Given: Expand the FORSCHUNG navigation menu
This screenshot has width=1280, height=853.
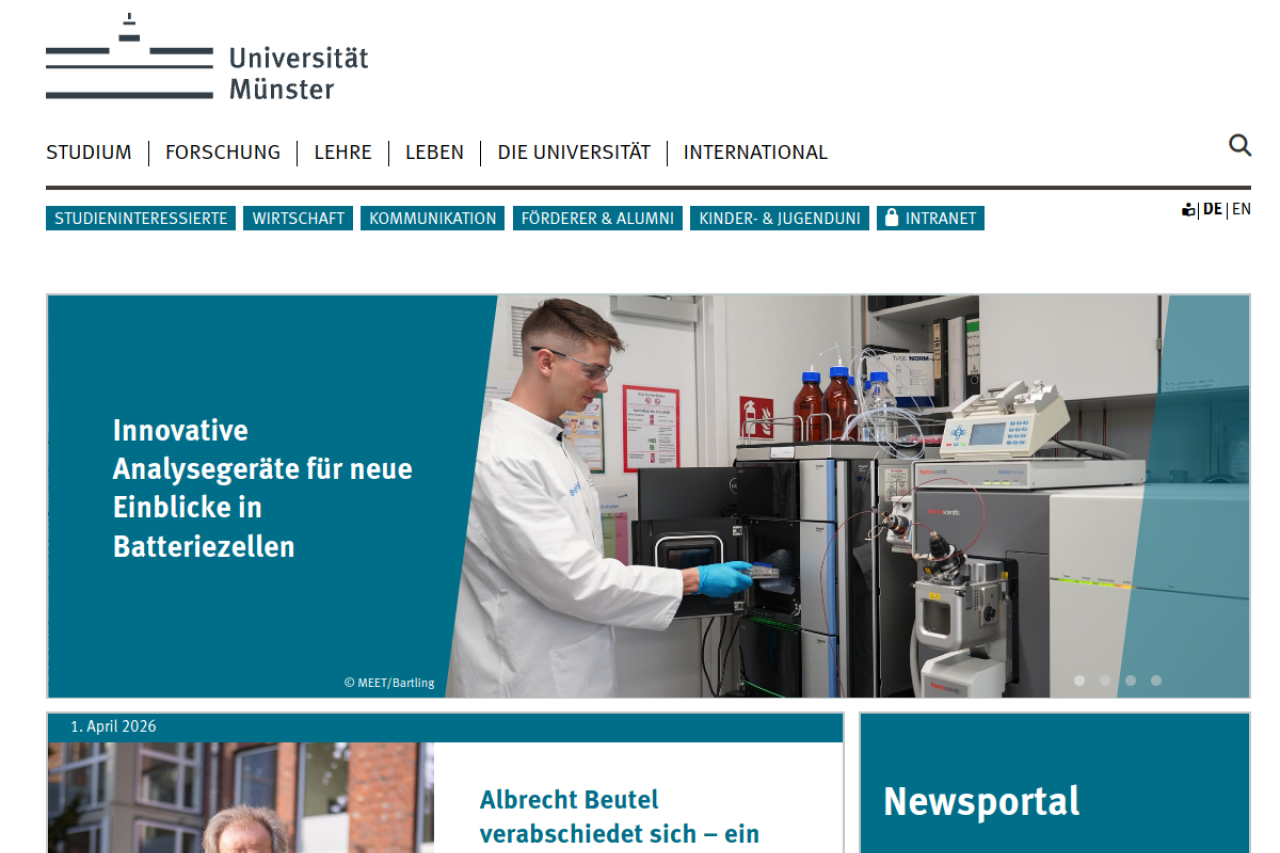Looking at the screenshot, I should [x=223, y=153].
